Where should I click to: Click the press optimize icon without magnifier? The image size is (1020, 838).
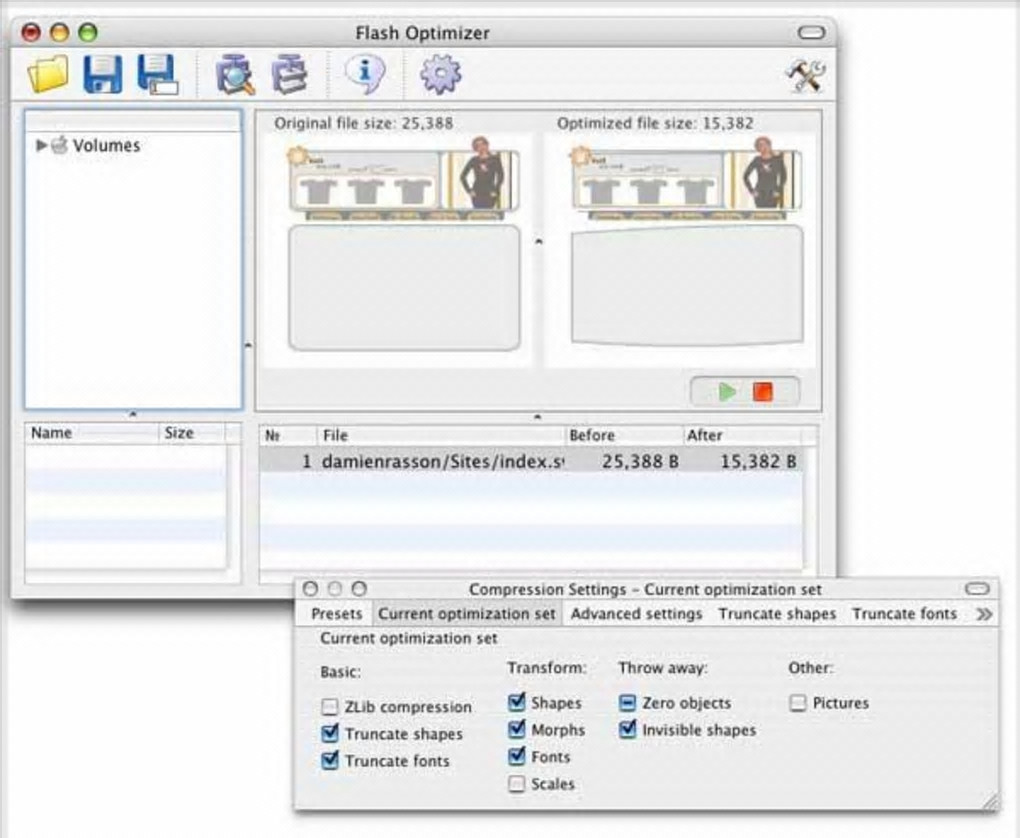coord(290,74)
